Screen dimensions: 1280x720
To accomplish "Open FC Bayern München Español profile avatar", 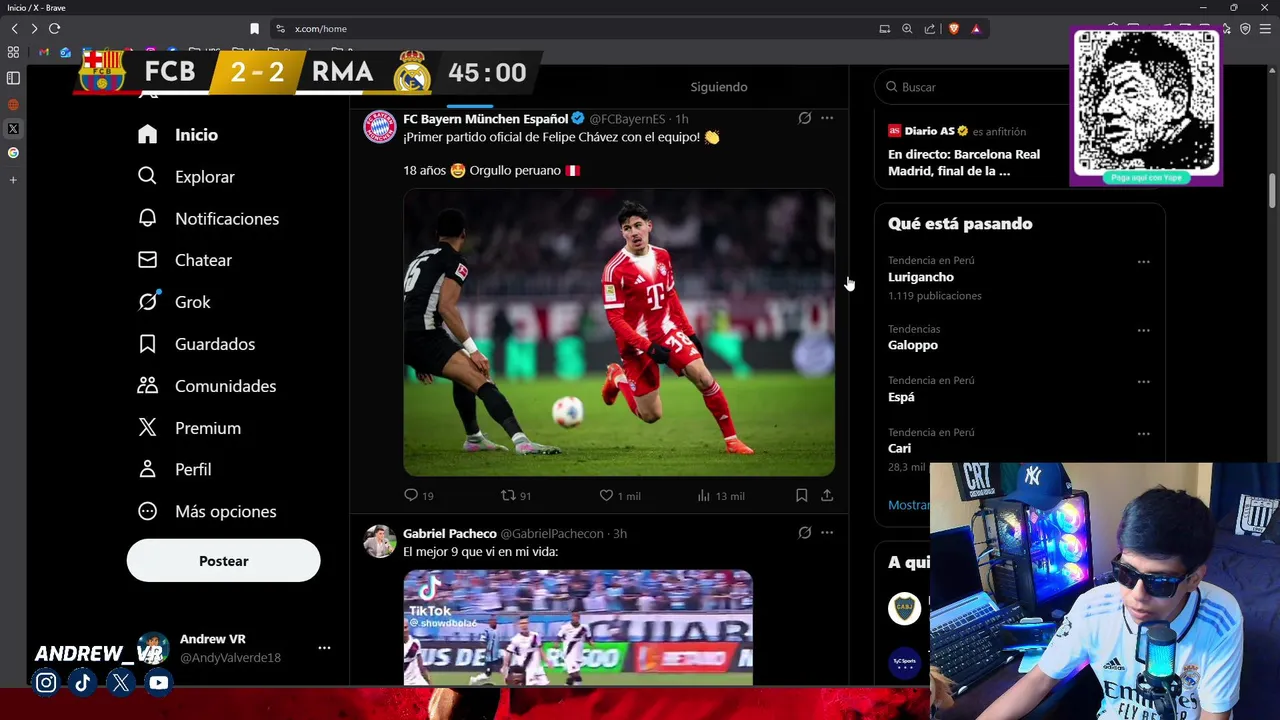I will pyautogui.click(x=380, y=127).
